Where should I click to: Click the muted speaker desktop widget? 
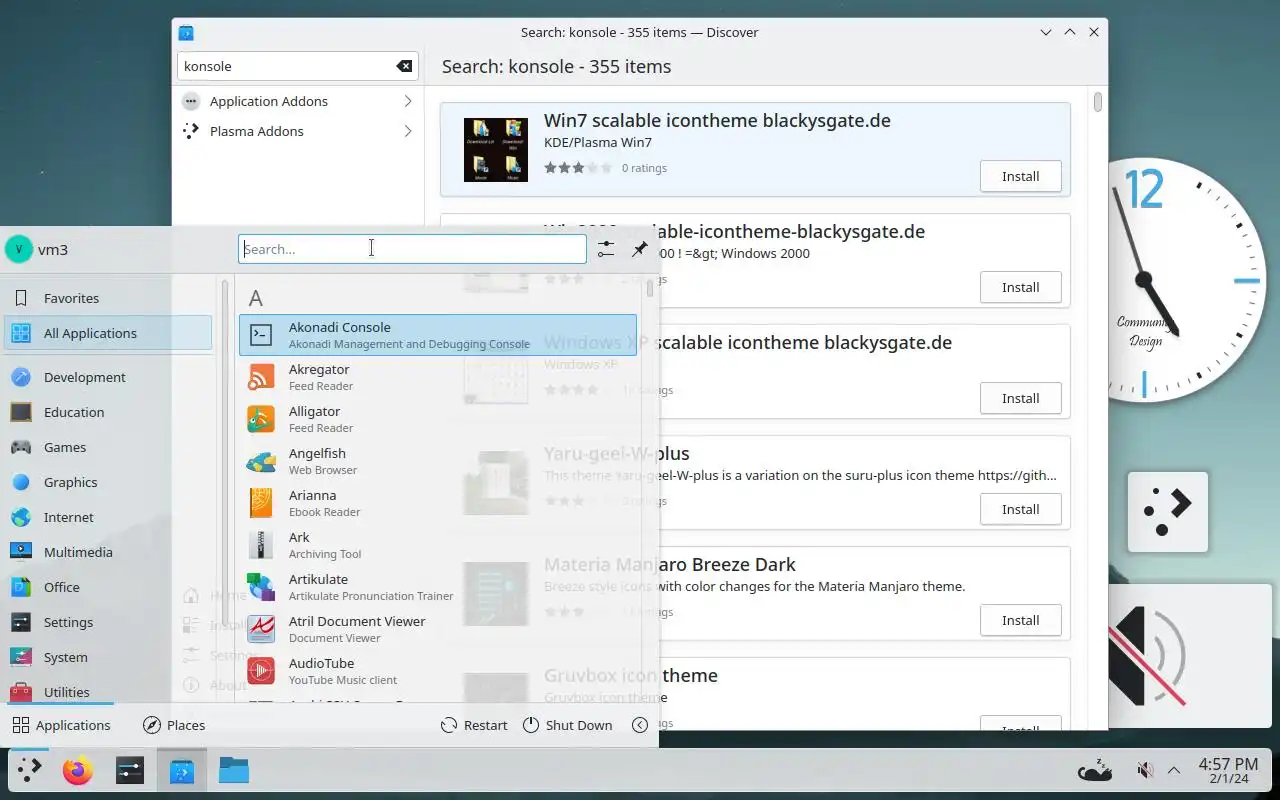(x=1190, y=657)
